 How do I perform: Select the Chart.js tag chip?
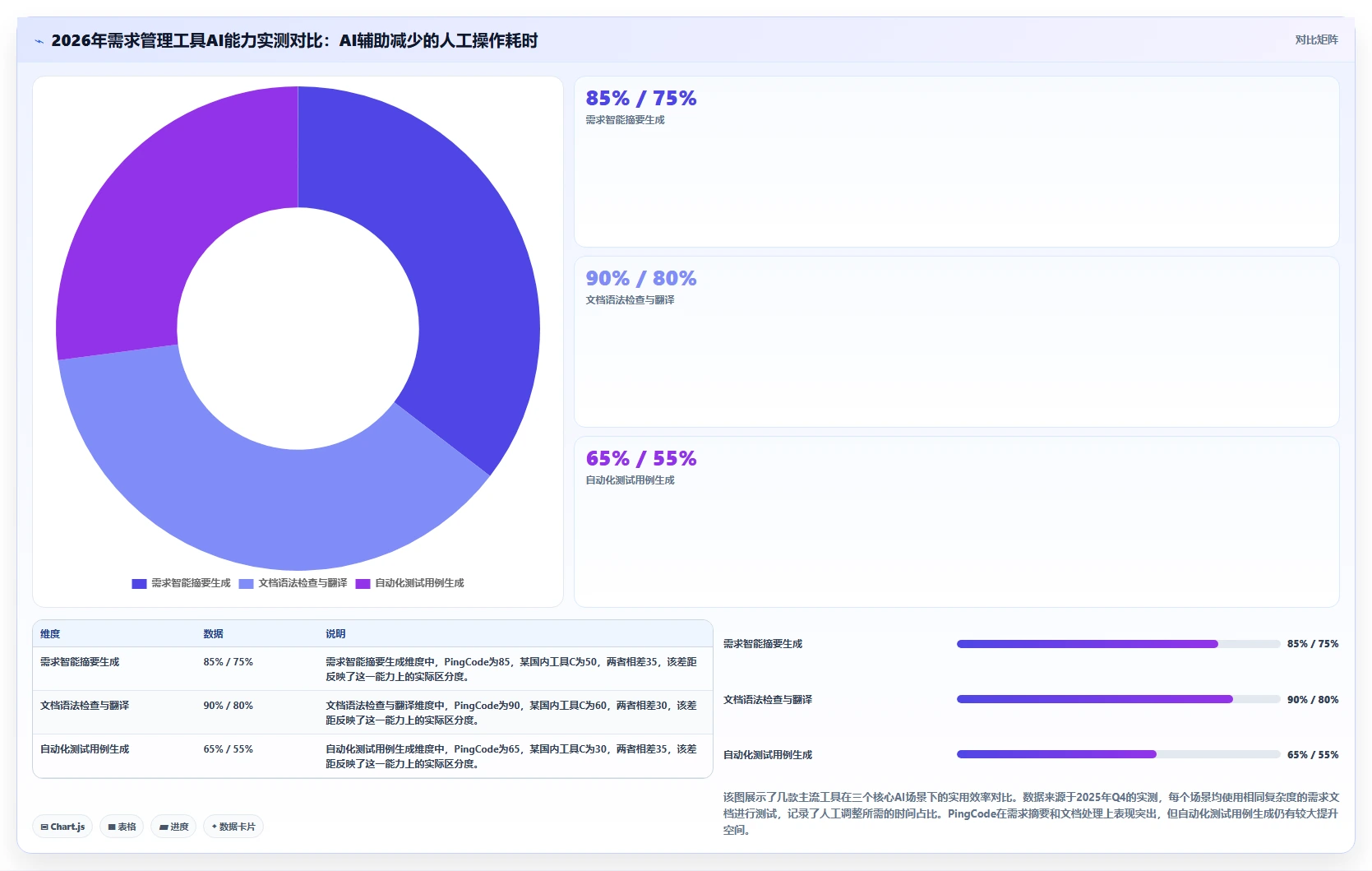(x=62, y=827)
